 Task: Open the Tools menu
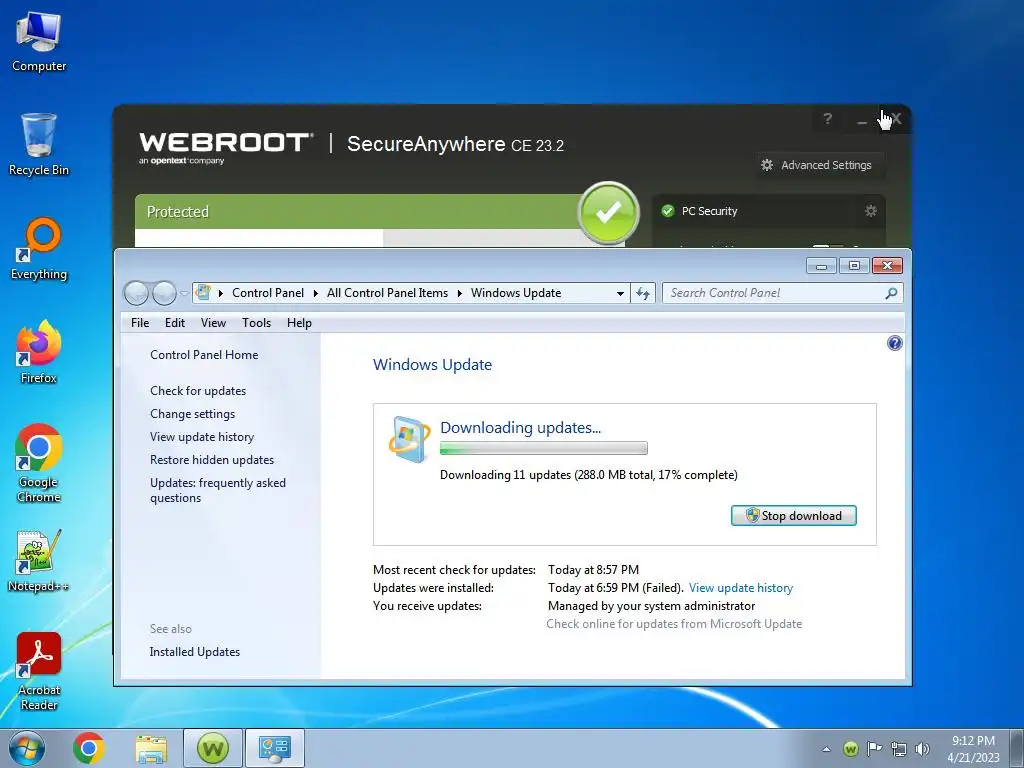(256, 323)
